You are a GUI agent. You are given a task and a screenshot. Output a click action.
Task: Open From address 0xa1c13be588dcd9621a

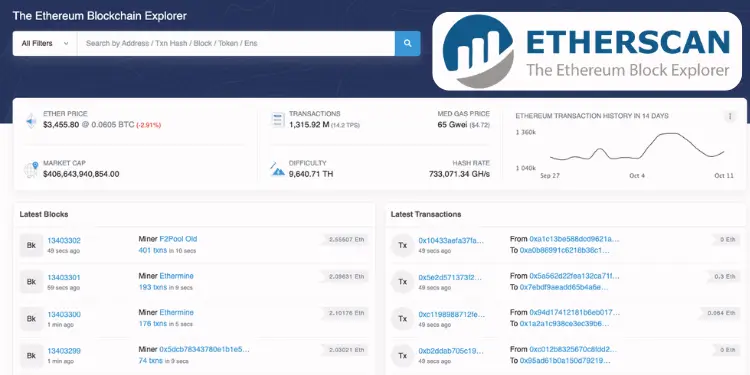574,239
